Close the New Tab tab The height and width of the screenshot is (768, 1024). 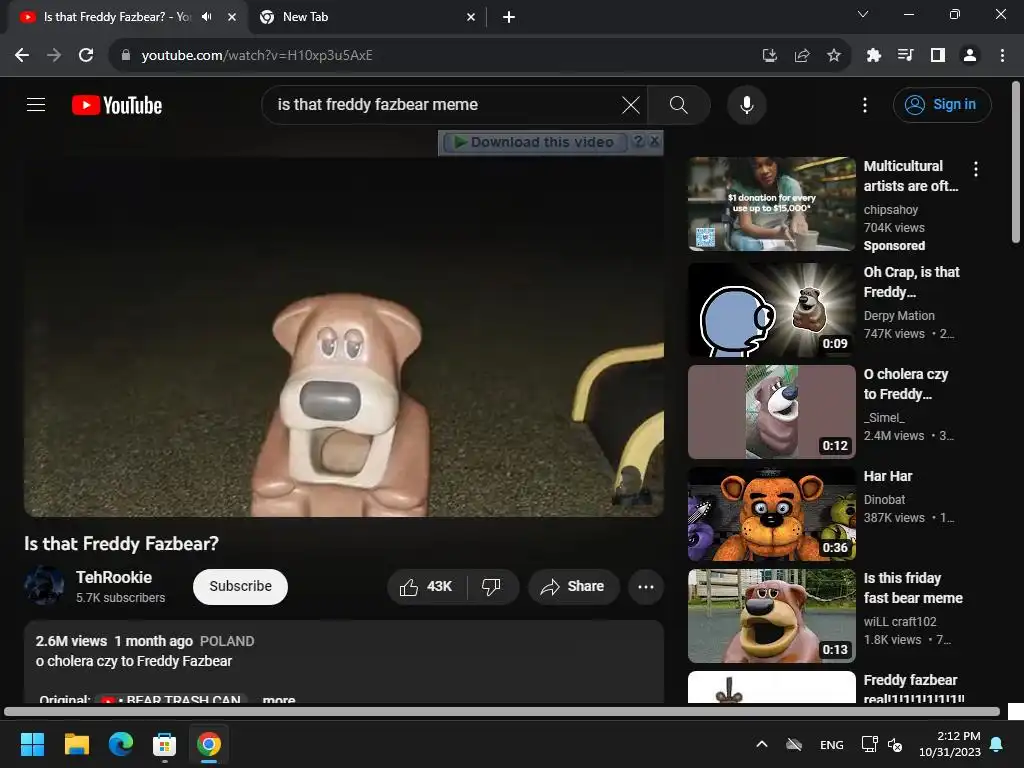[471, 17]
